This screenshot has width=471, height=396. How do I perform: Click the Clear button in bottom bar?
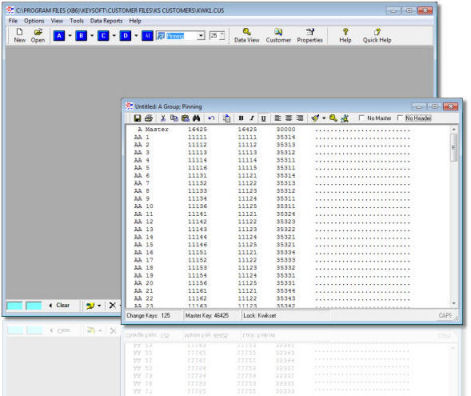pos(59,305)
